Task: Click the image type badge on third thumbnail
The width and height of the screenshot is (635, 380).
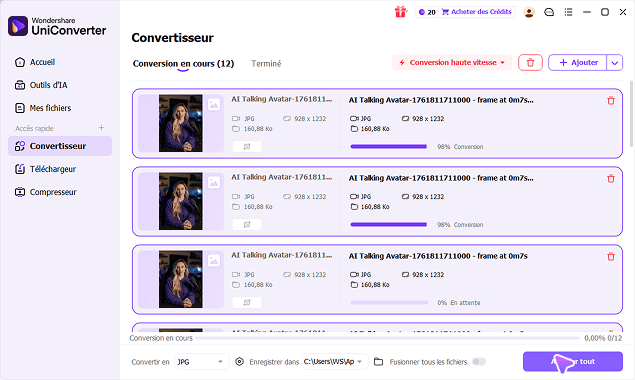Action: pyautogui.click(x=214, y=260)
